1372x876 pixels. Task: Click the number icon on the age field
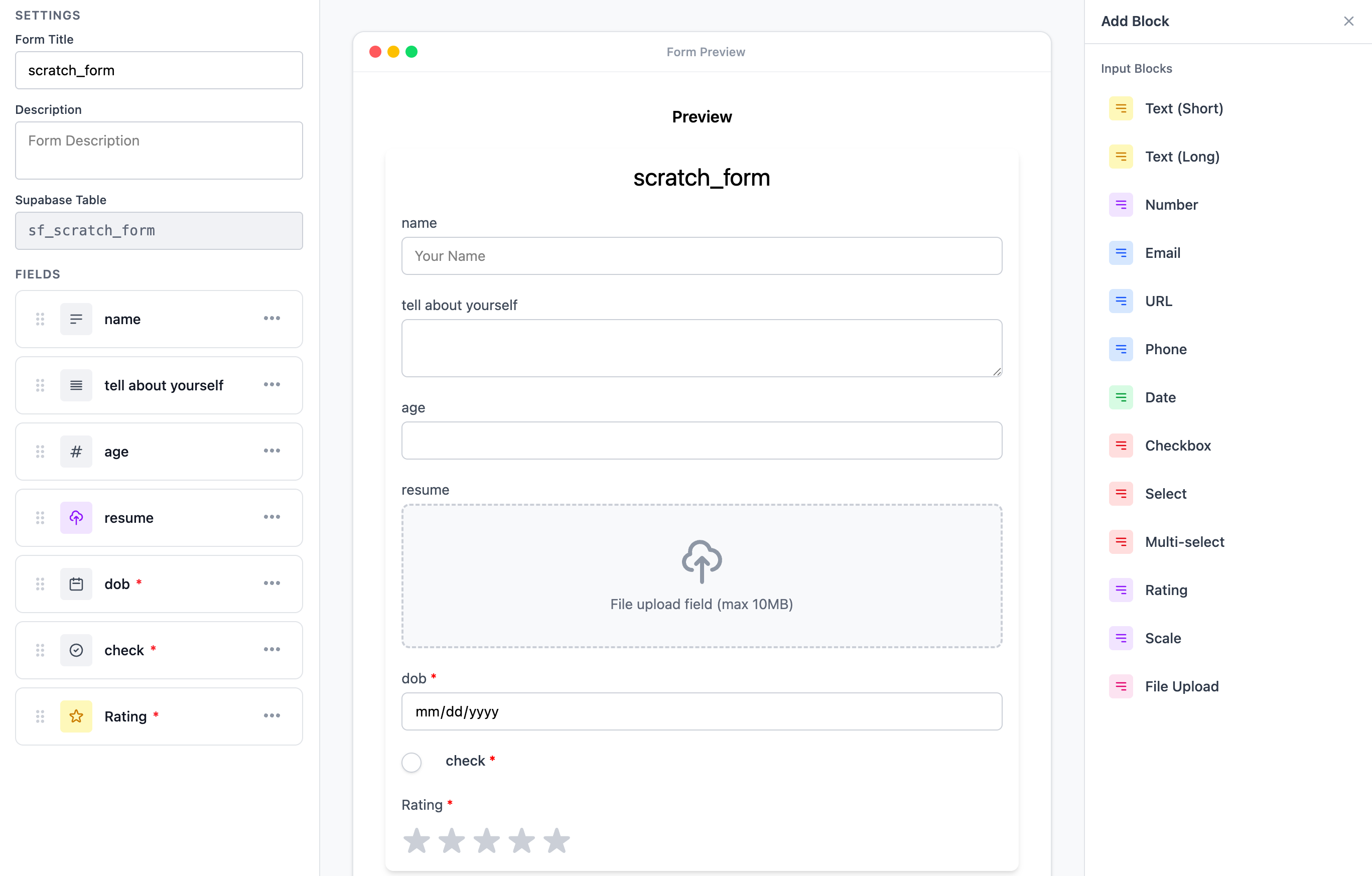tap(76, 451)
